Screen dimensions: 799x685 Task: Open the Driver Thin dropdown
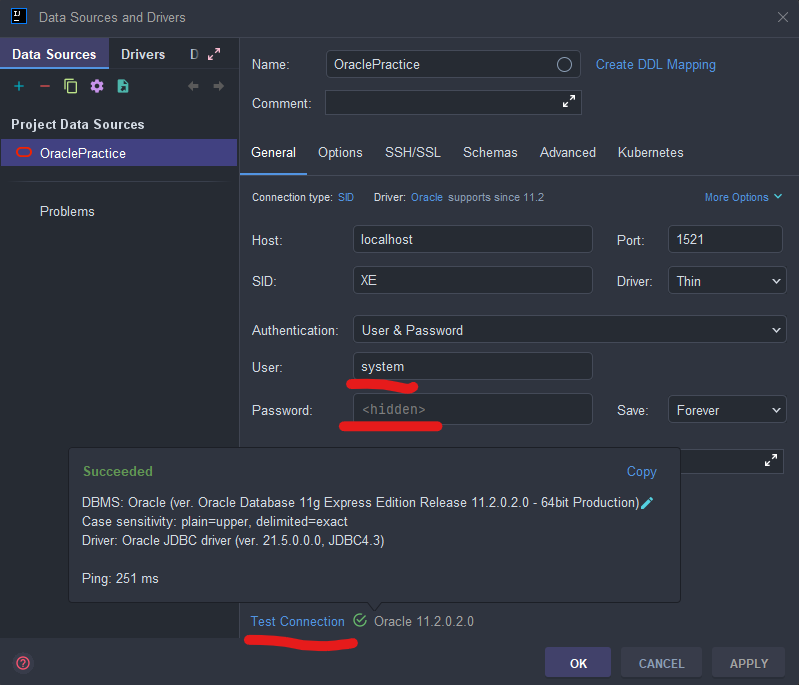727,281
